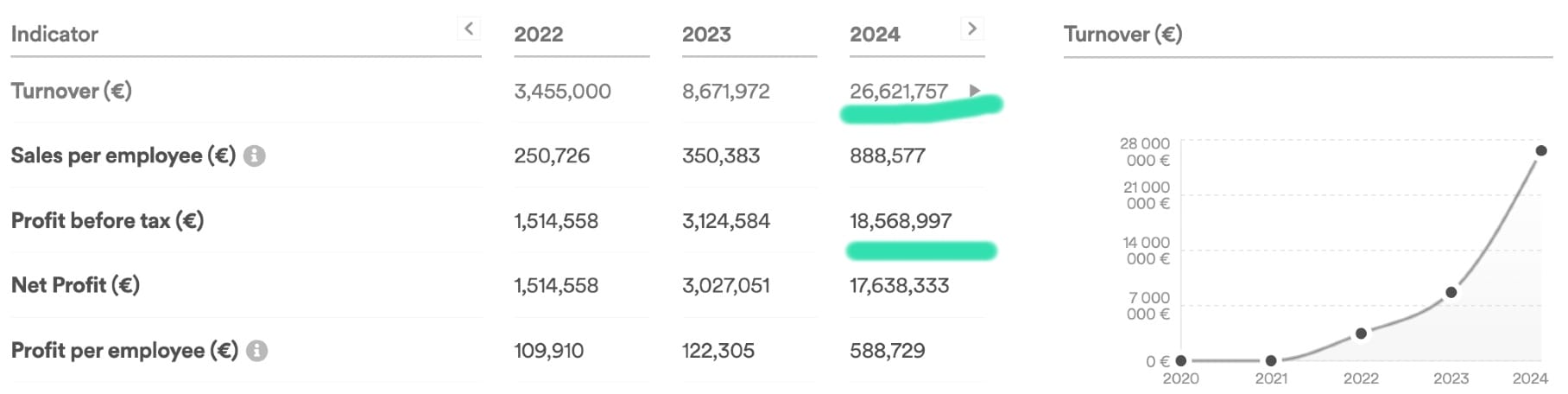
Task: Click the 2024 net profit value 17,638,333
Action: [899, 286]
